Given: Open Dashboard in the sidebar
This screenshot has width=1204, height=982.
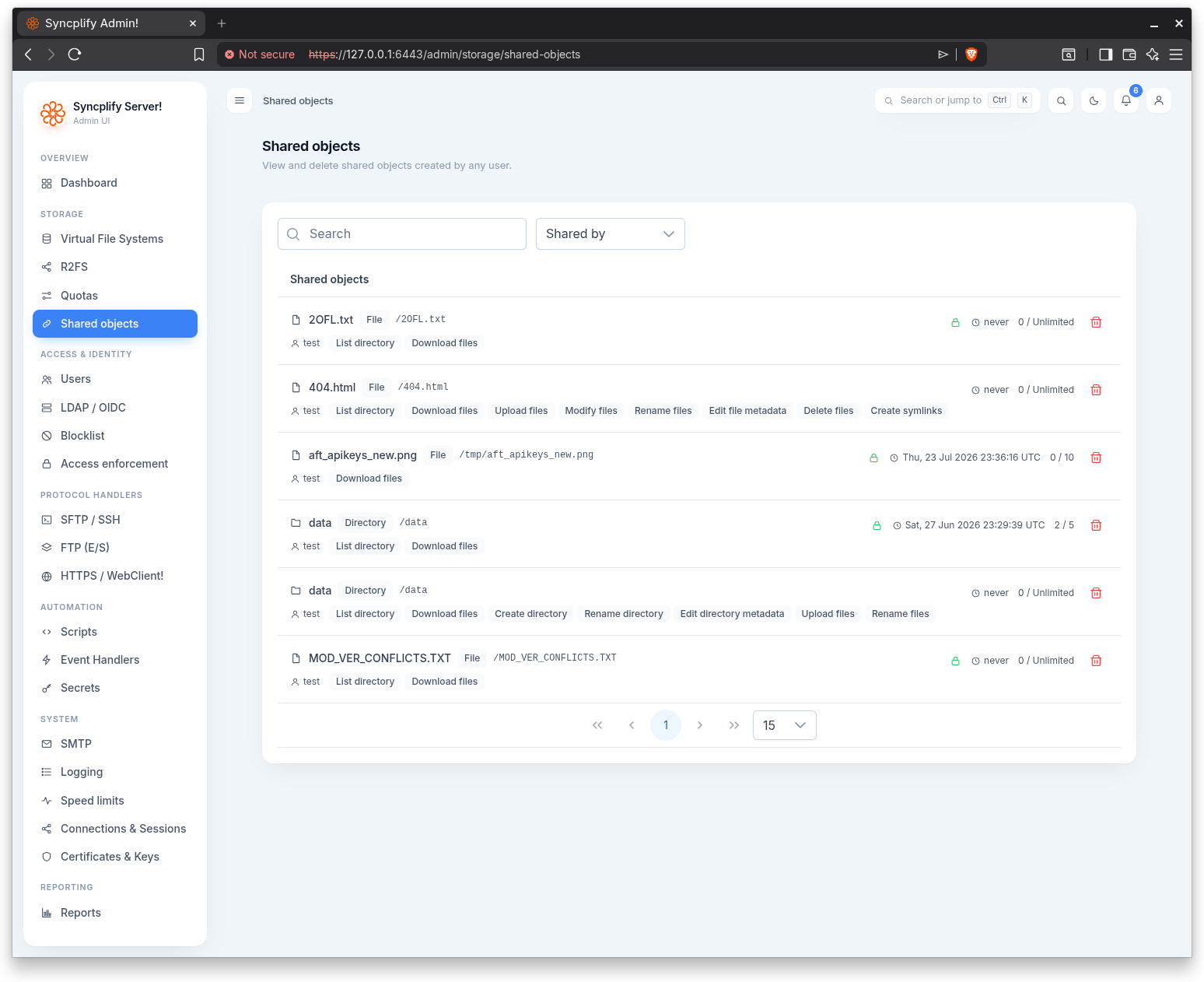Looking at the screenshot, I should click(115, 183).
